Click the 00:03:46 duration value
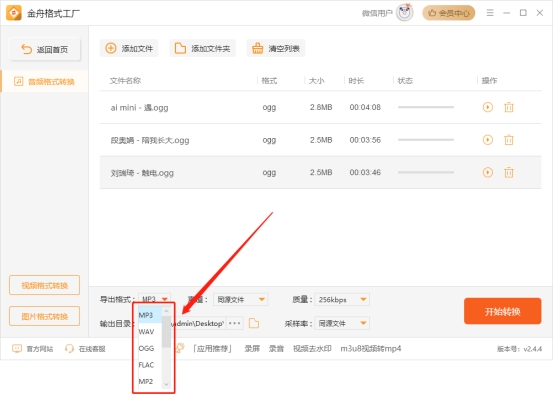This screenshot has width=554, height=395. click(365, 172)
